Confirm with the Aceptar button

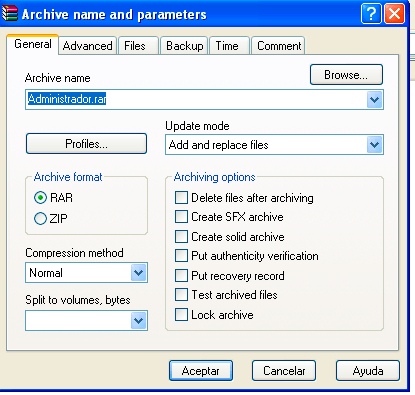pos(201,371)
